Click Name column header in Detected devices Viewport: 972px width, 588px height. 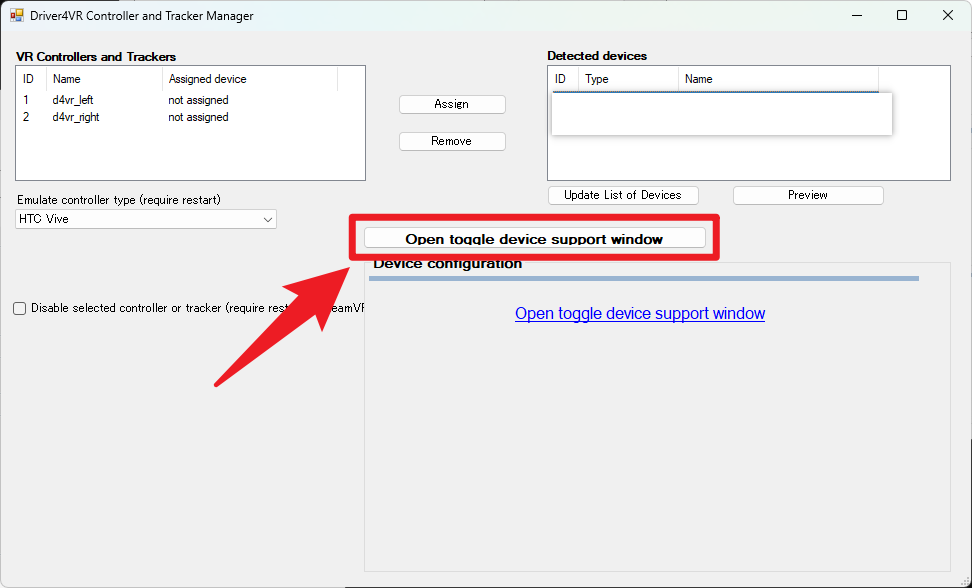pos(778,79)
